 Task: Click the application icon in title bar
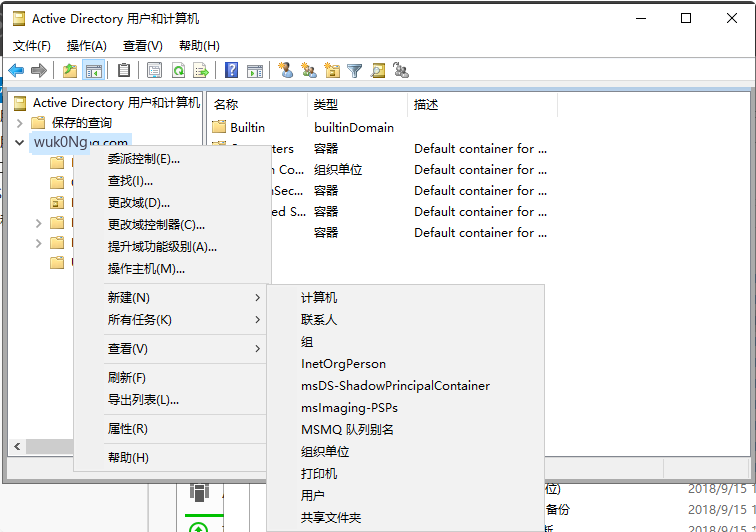click(19, 19)
